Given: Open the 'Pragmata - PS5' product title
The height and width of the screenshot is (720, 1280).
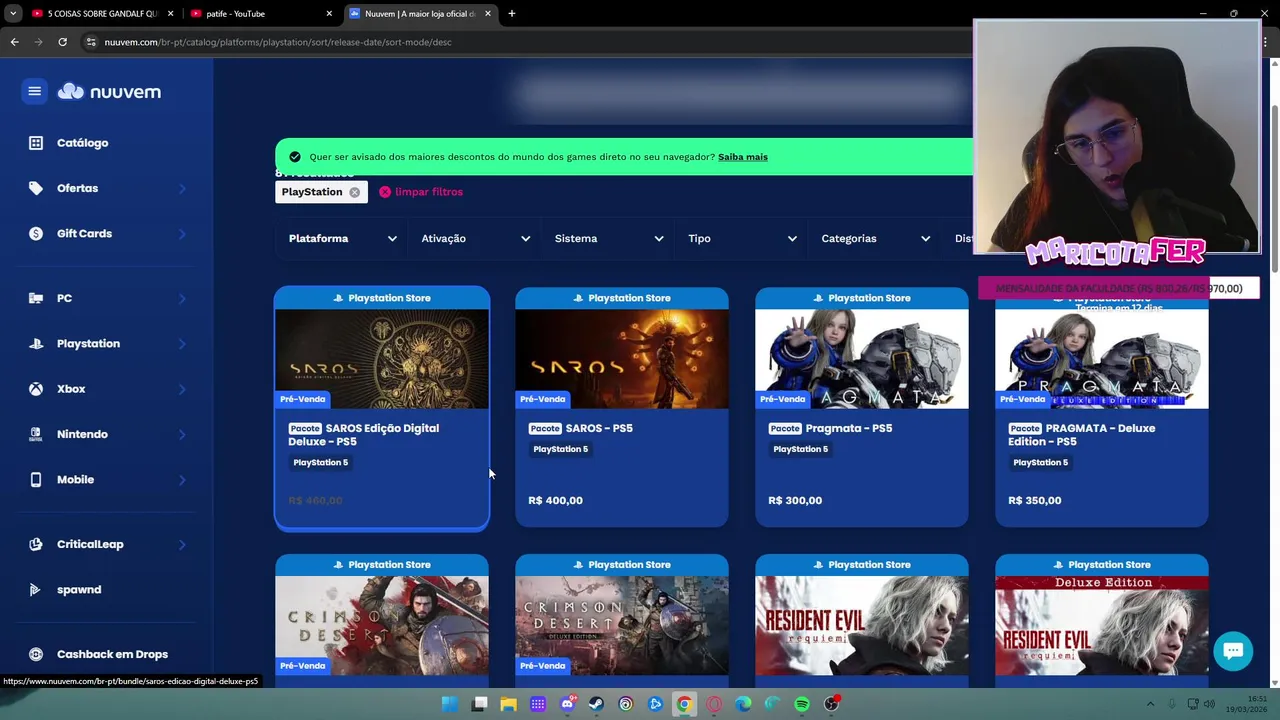Looking at the screenshot, I should click(849, 428).
